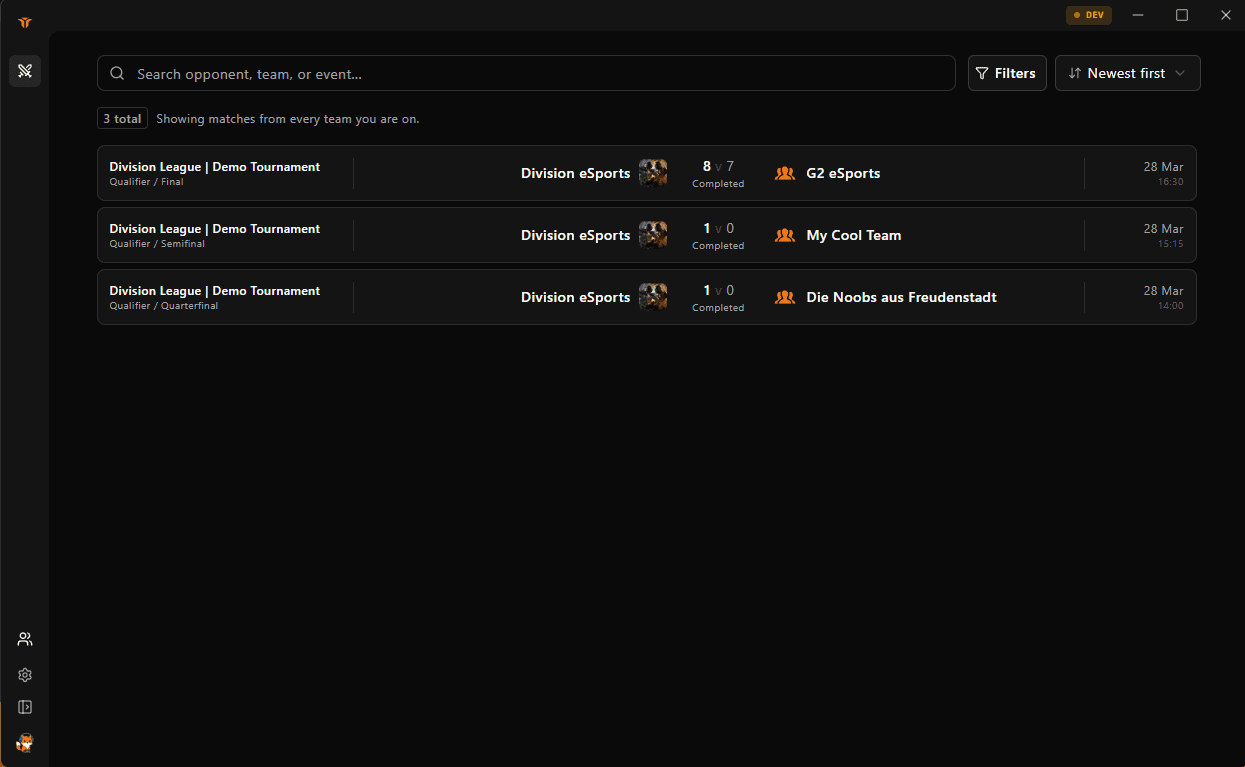
Task: Click the team icon beside G2 eSports
Action: tap(785, 173)
